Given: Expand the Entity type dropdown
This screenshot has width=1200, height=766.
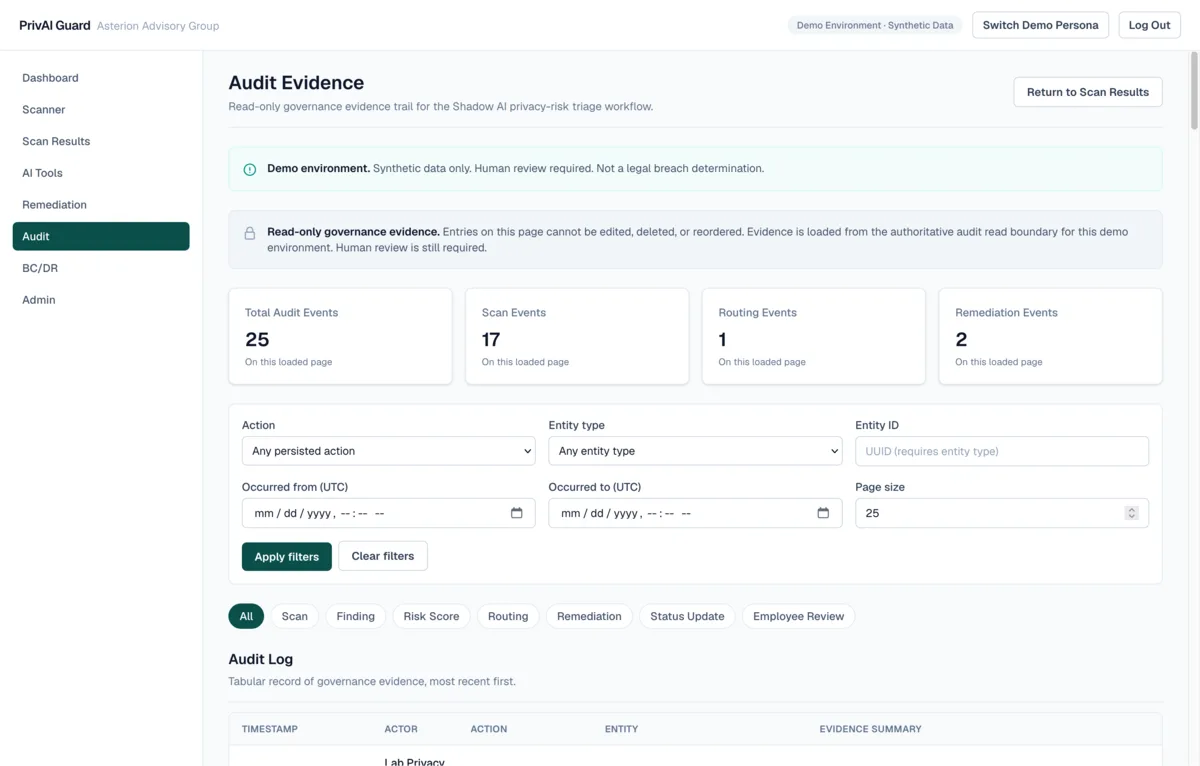Looking at the screenshot, I should click(695, 451).
